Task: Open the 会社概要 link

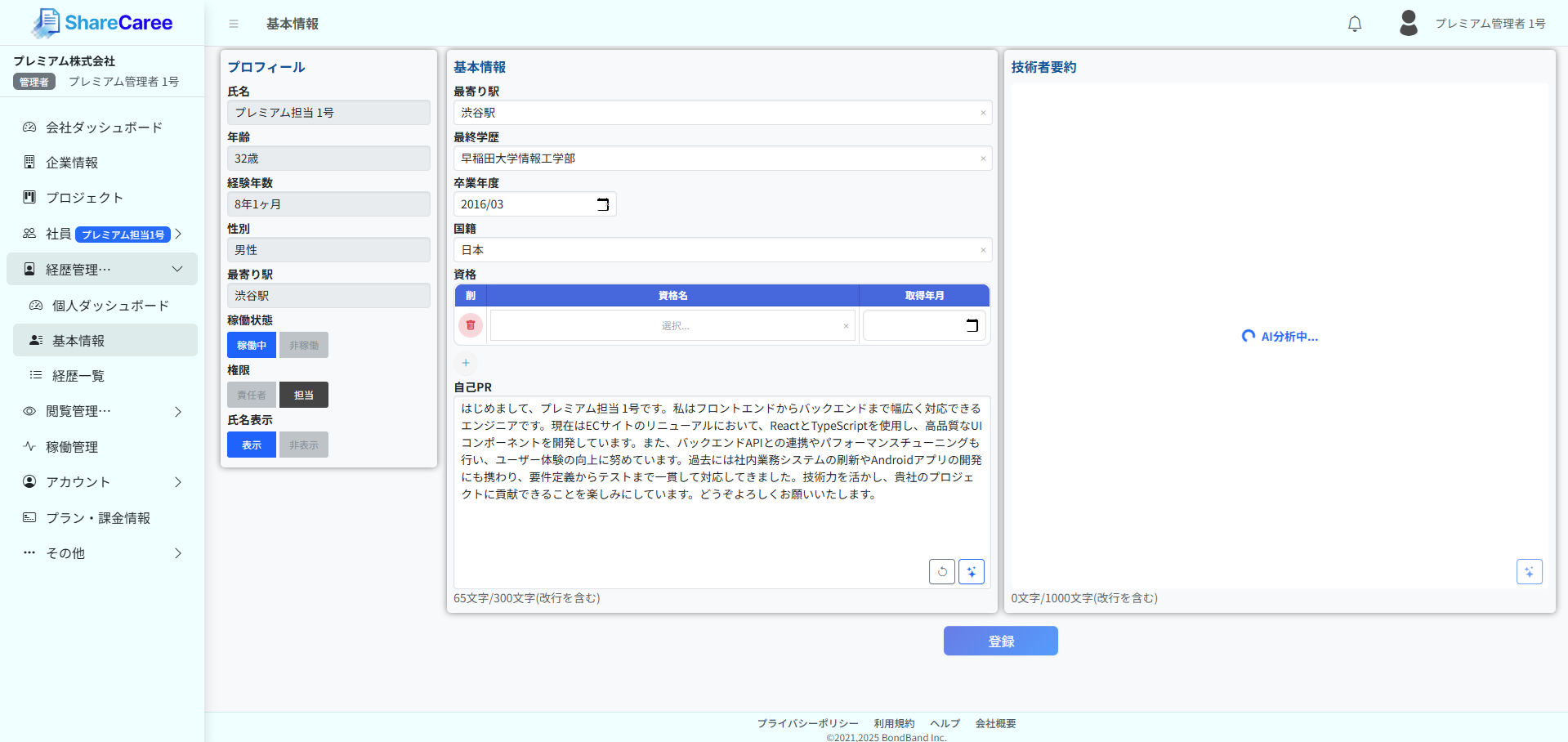Action: pyautogui.click(x=995, y=723)
